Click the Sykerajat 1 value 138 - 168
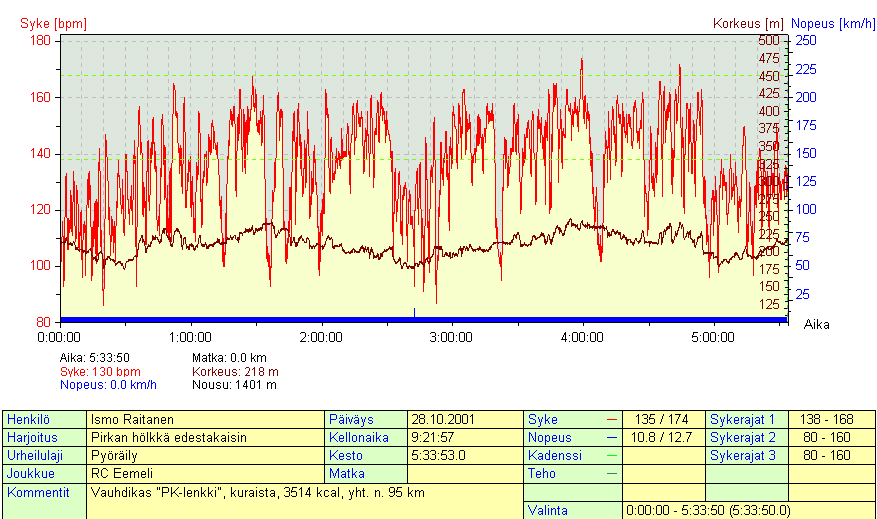This screenshot has height=519, width=877. coord(830,420)
